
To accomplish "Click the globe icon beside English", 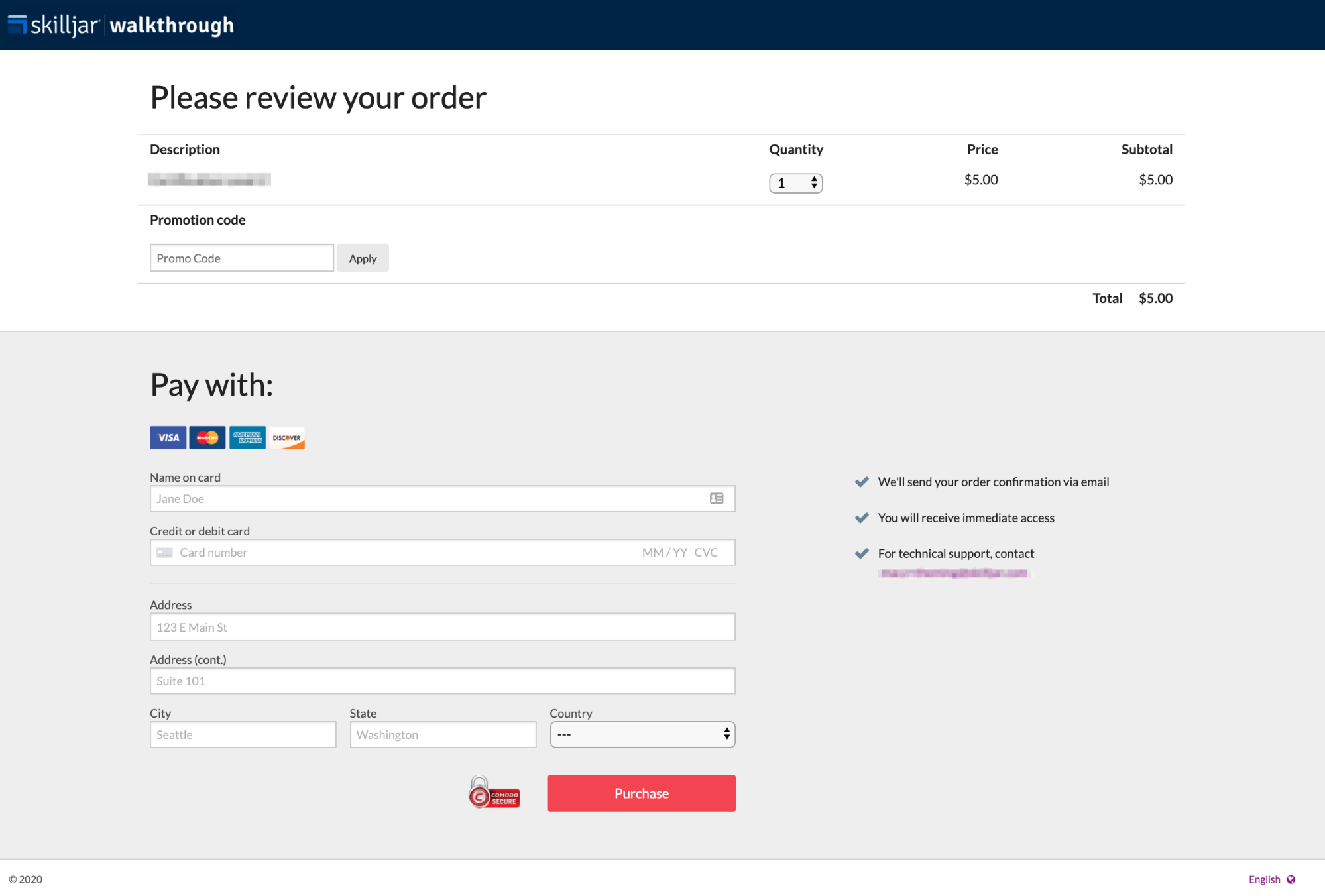I will point(1291,879).
